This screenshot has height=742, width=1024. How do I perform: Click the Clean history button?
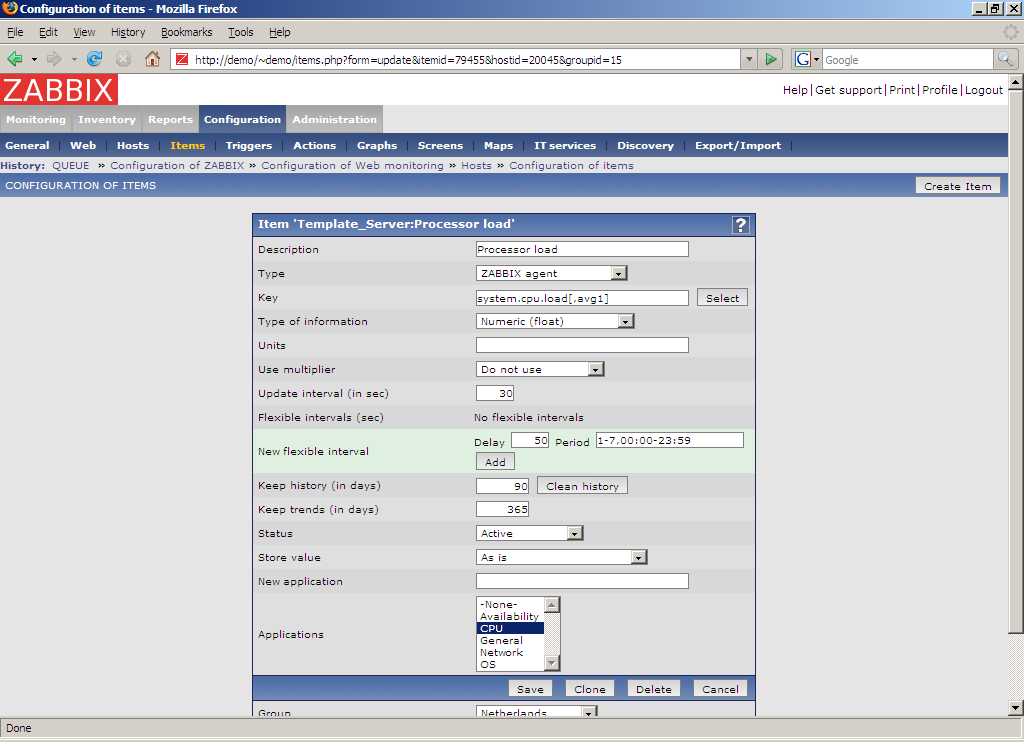click(583, 486)
